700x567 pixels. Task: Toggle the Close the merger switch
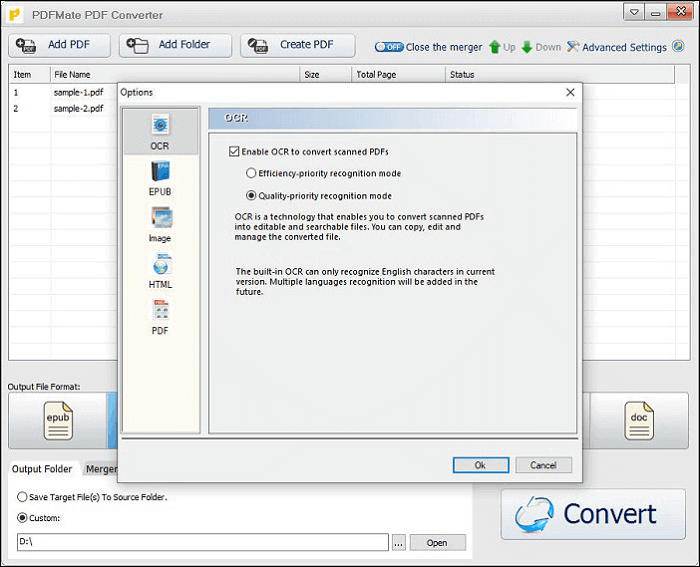point(389,47)
